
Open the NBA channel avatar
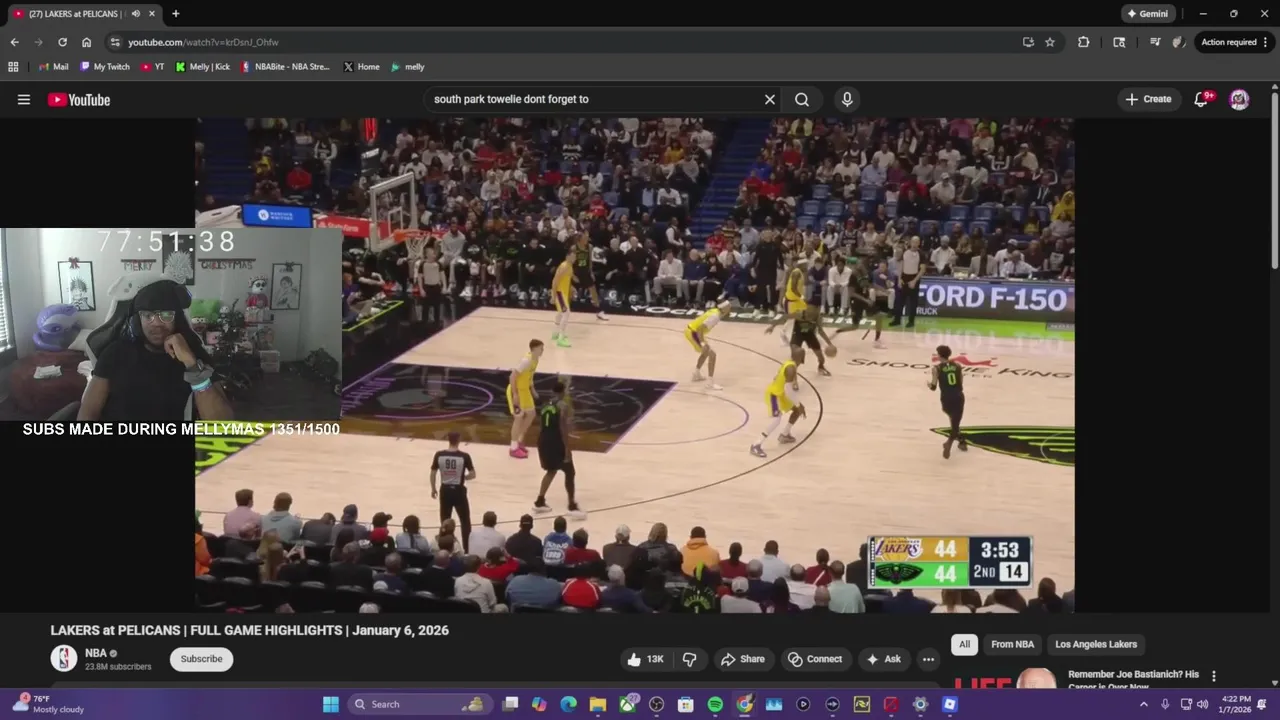click(64, 658)
